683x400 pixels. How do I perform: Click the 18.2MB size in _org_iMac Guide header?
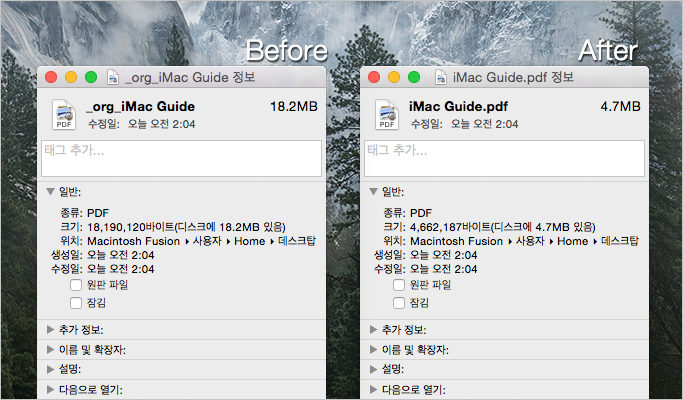tap(294, 106)
